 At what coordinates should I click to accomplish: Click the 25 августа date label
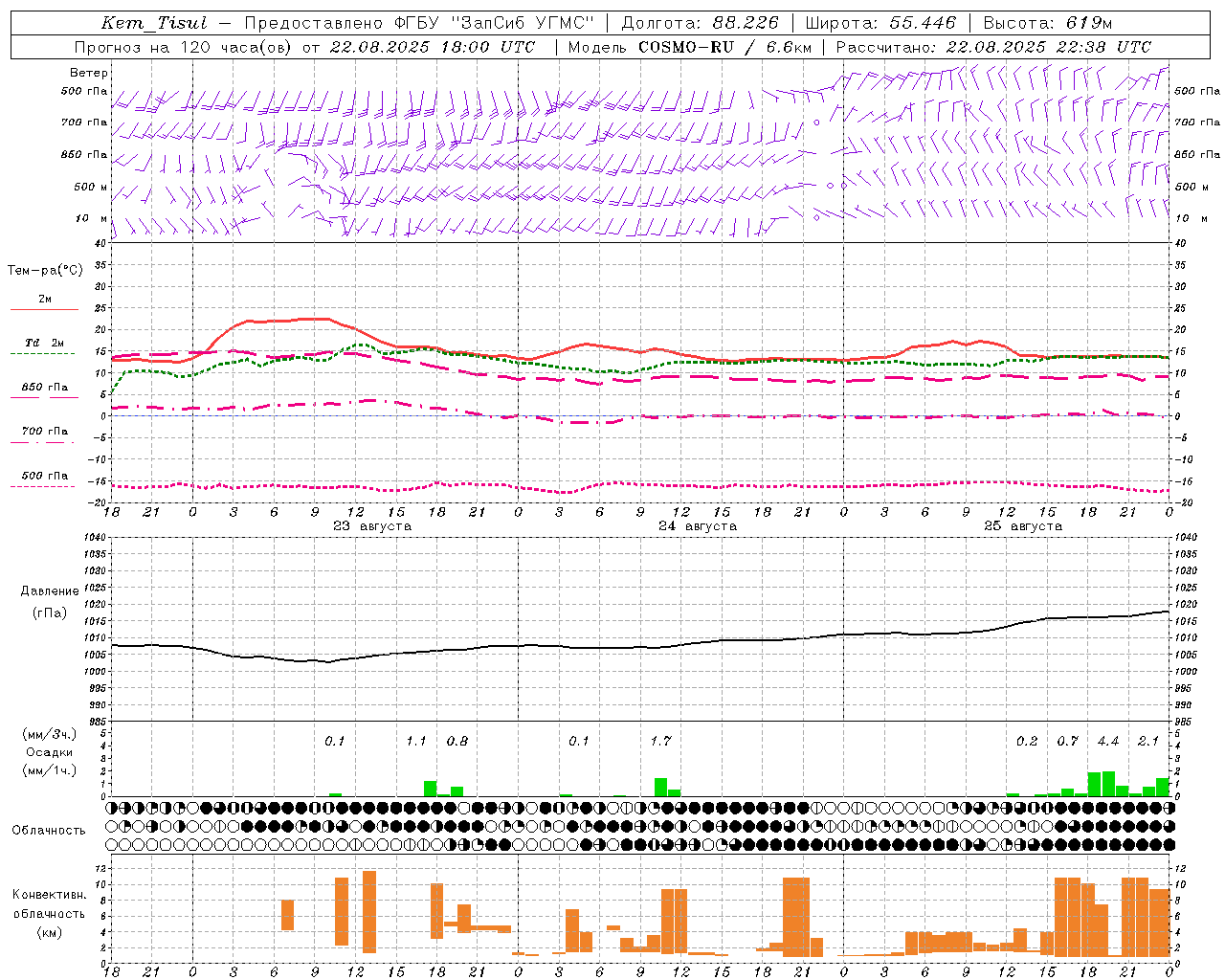pyautogui.click(x=1023, y=526)
